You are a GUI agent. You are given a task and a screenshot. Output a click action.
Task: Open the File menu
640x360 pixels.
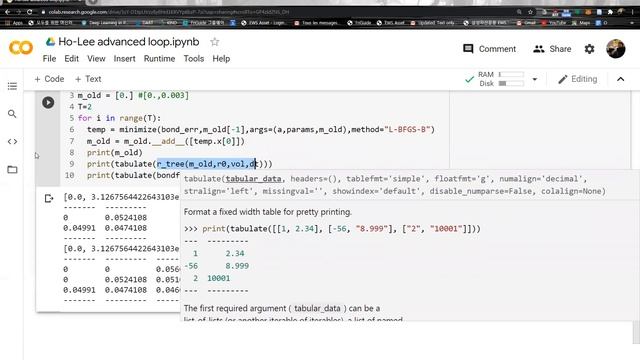click(49, 59)
